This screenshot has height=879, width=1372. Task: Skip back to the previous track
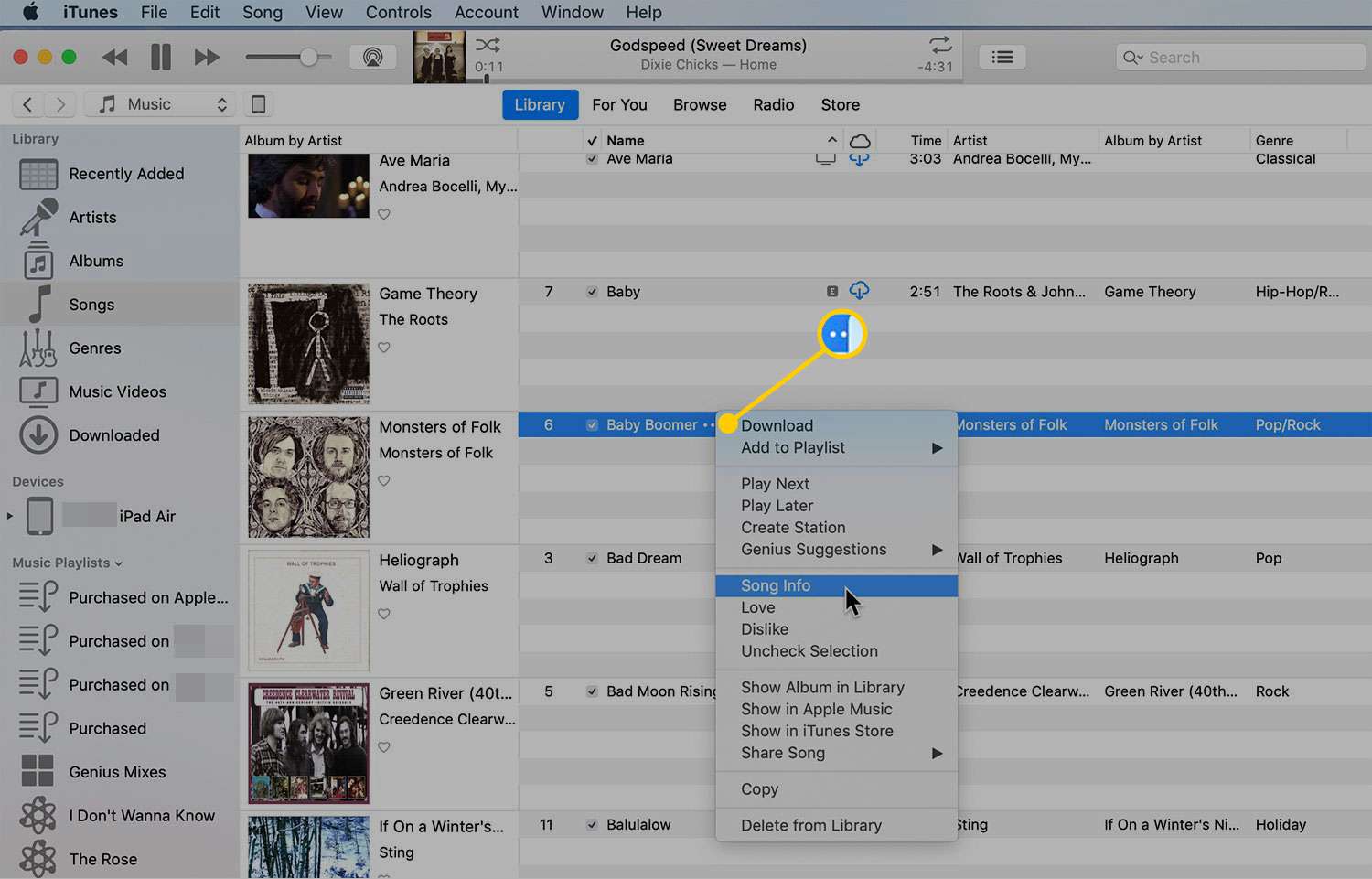click(x=115, y=58)
